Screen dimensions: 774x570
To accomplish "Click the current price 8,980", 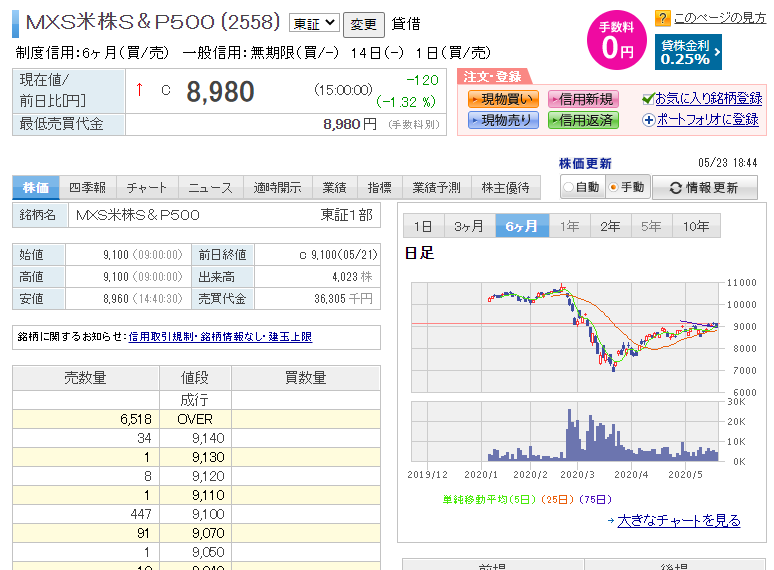I will (x=220, y=92).
